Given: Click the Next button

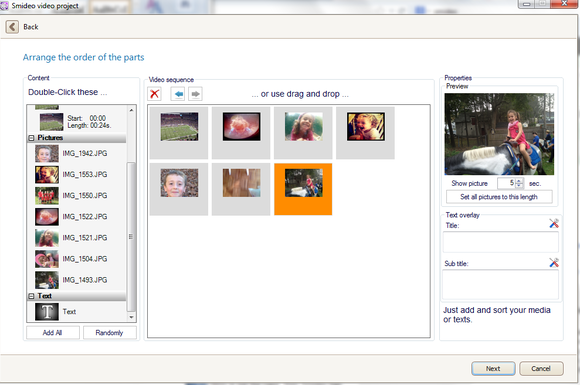Looking at the screenshot, I should click(493, 368).
